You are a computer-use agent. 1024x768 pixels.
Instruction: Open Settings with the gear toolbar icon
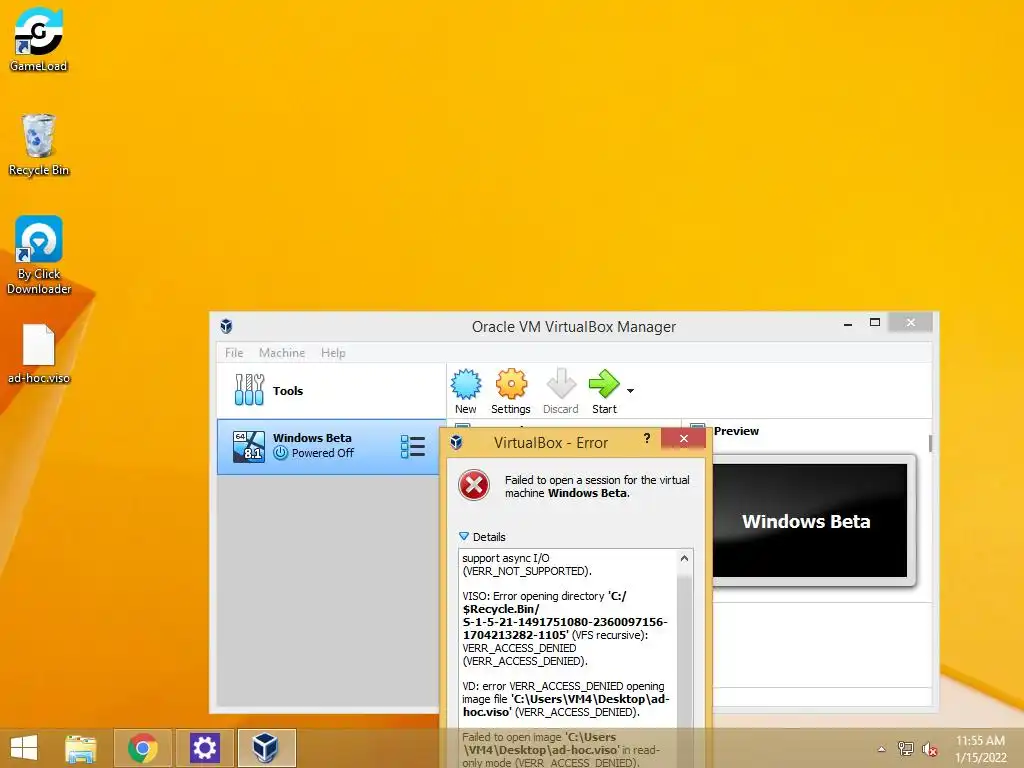pyautogui.click(x=511, y=391)
